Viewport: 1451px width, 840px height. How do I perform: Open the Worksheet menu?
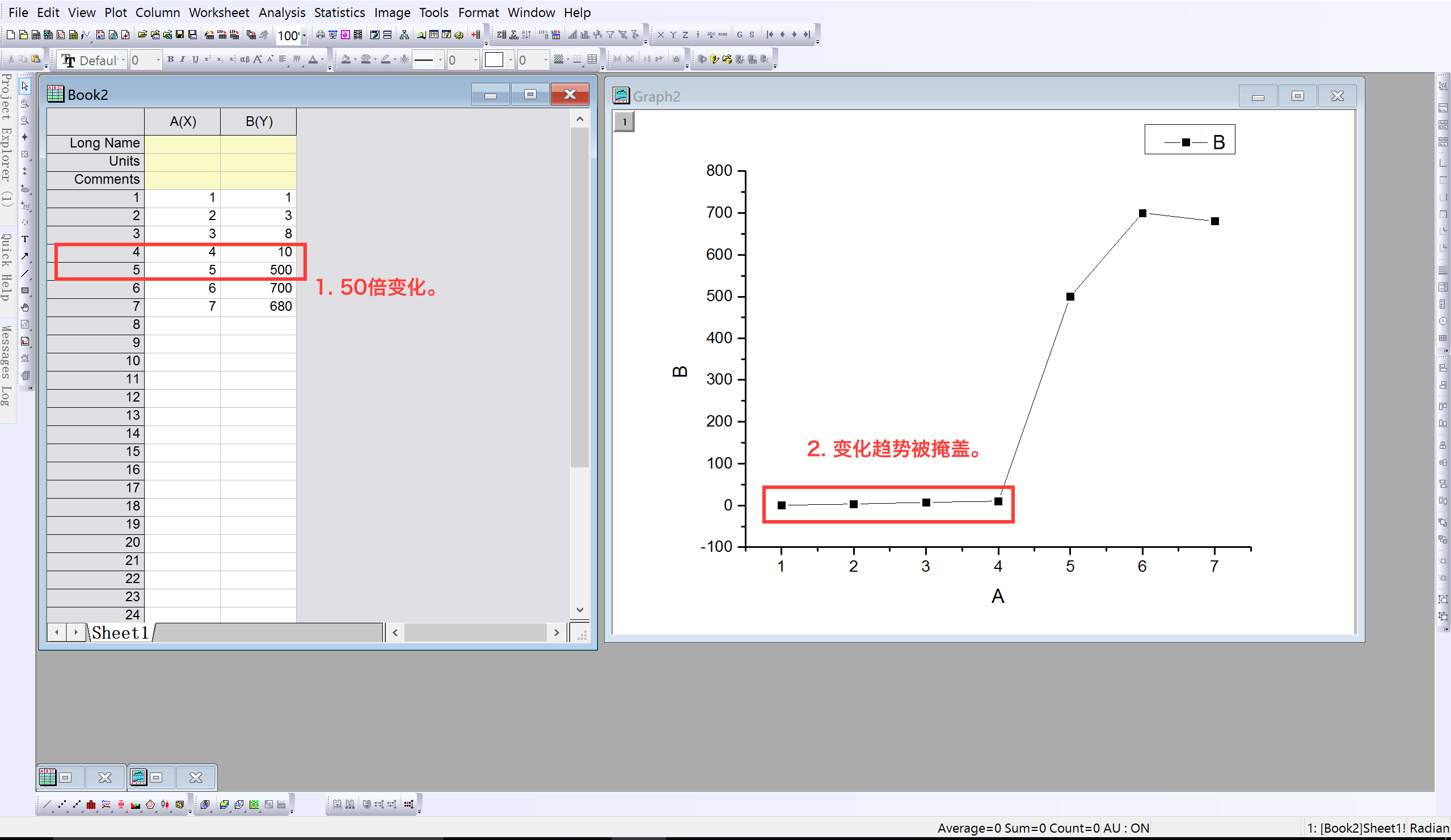[219, 12]
